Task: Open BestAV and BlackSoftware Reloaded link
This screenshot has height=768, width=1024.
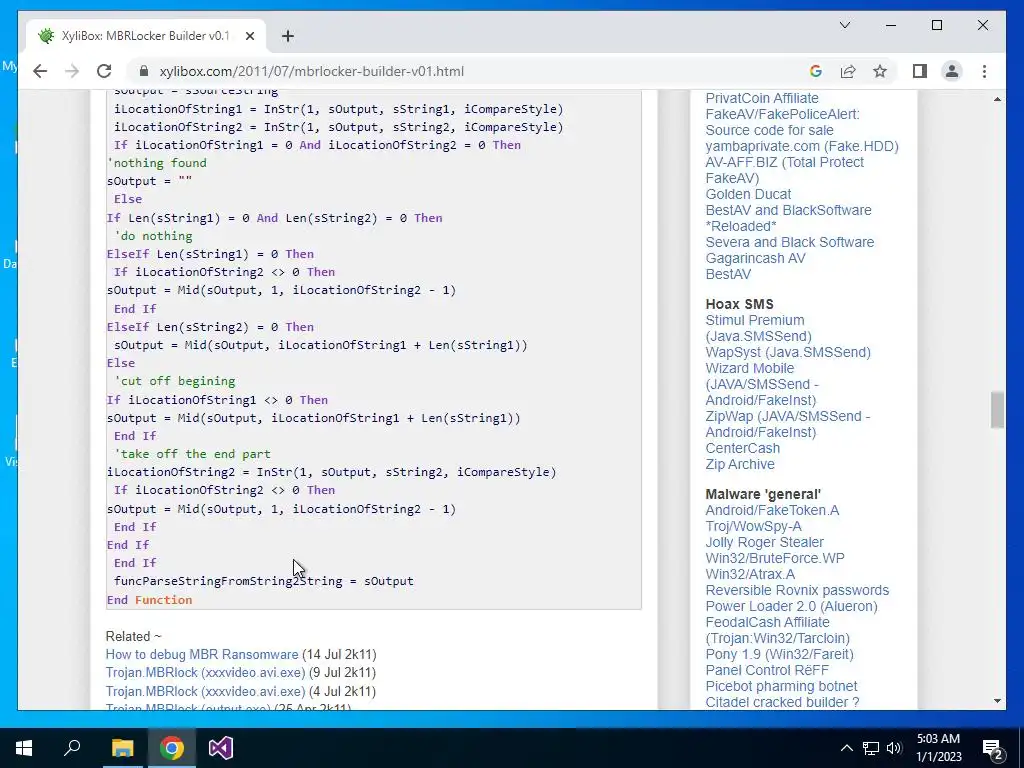Action: click(788, 218)
